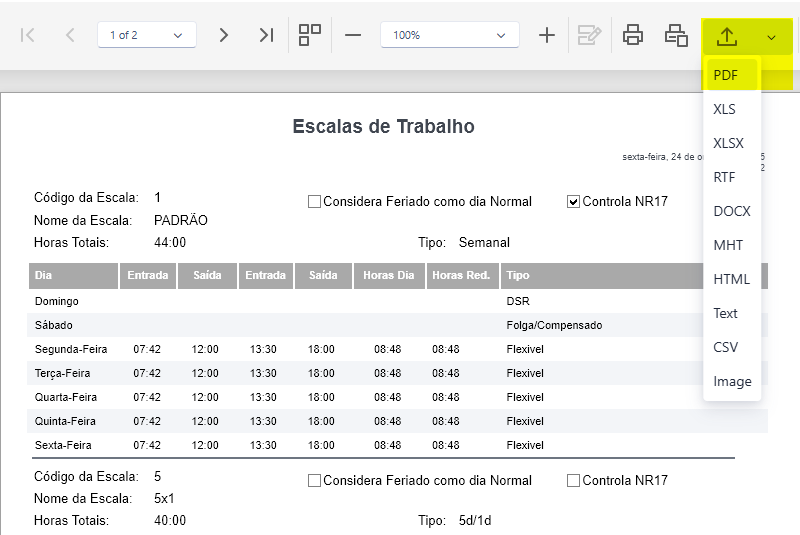The width and height of the screenshot is (800, 535).
Task: Click Sexta-Feira in the table
Action: [63, 445]
